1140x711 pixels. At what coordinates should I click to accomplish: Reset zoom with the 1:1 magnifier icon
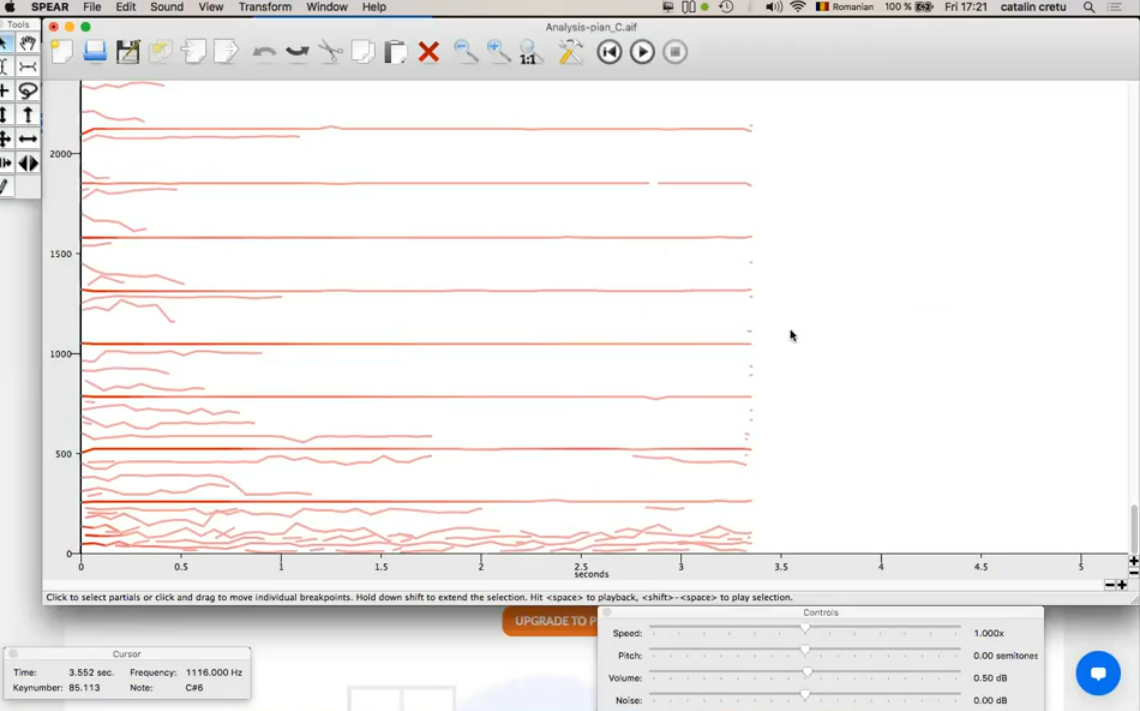[530, 53]
